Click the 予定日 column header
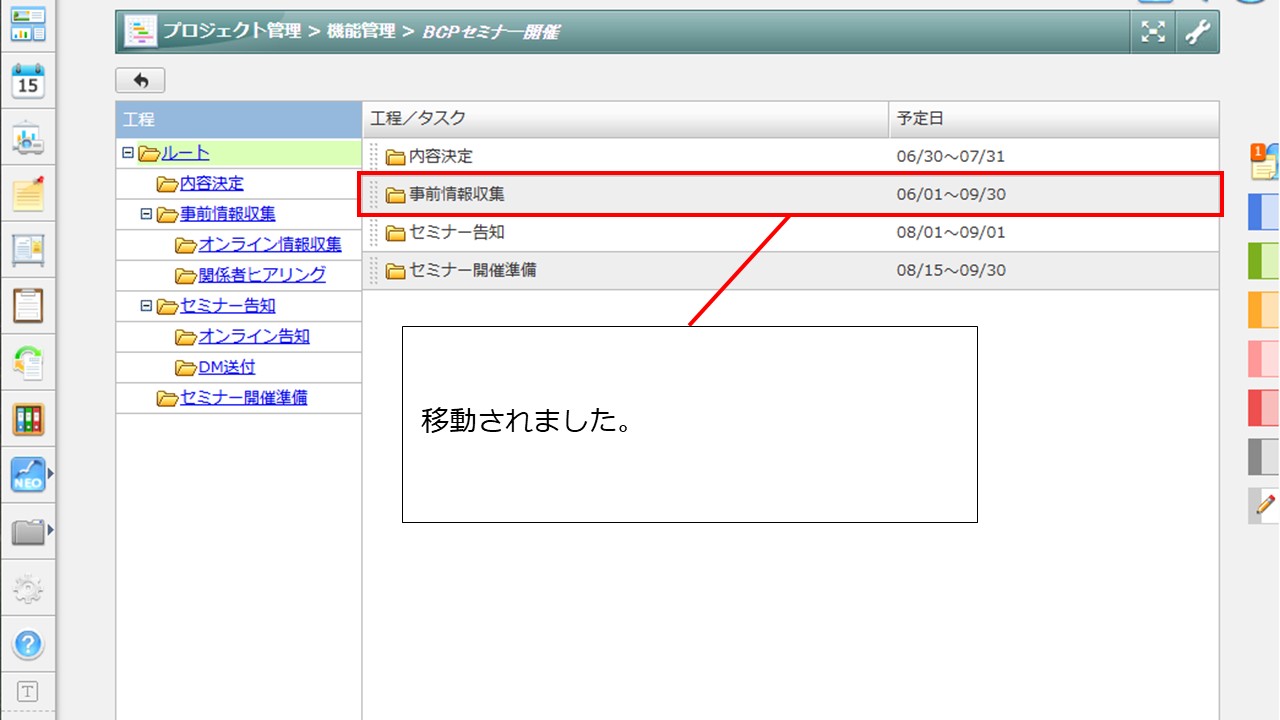This screenshot has height=720, width=1280. (x=1054, y=119)
